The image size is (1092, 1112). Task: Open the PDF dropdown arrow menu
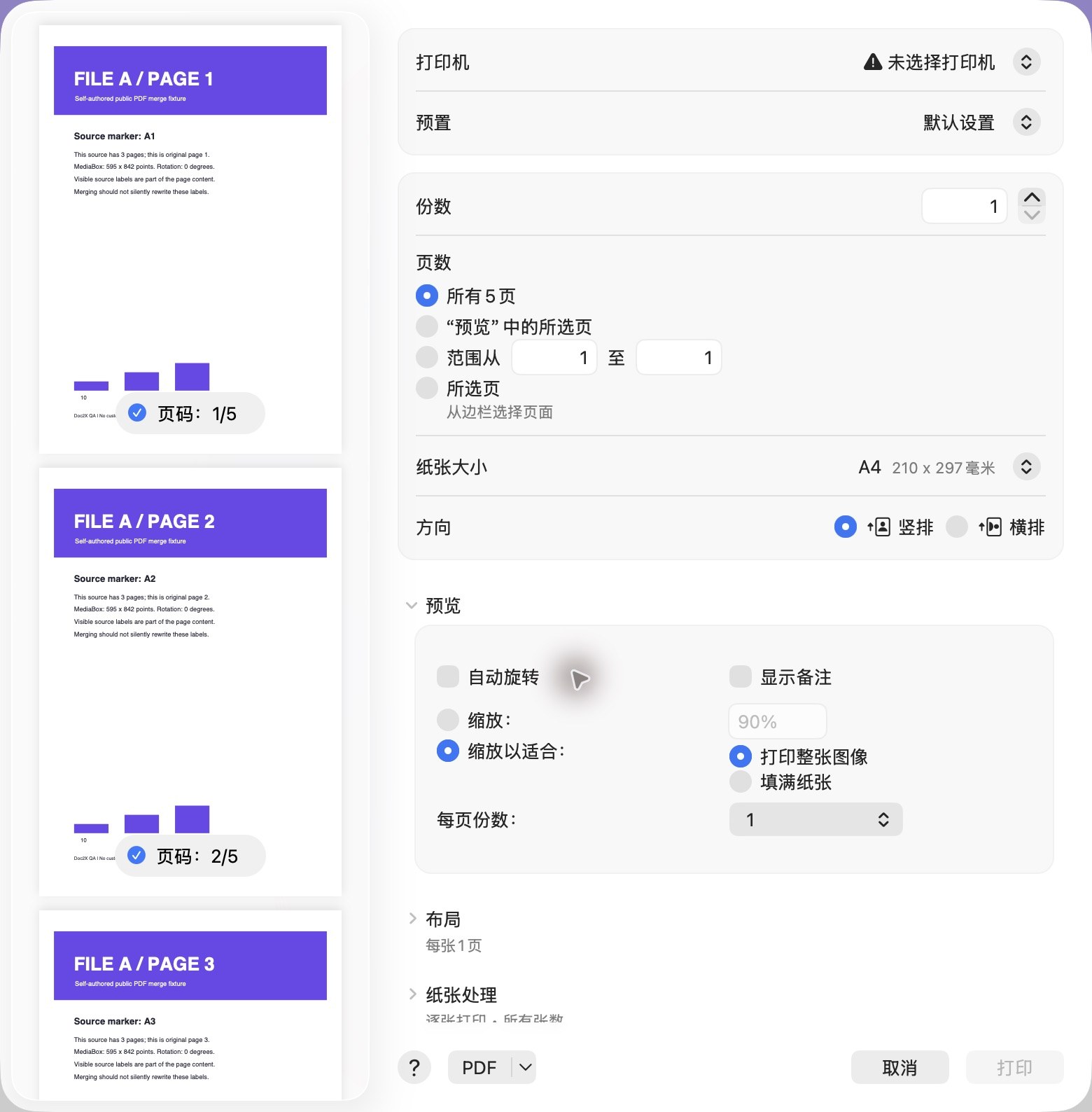pos(525,1067)
